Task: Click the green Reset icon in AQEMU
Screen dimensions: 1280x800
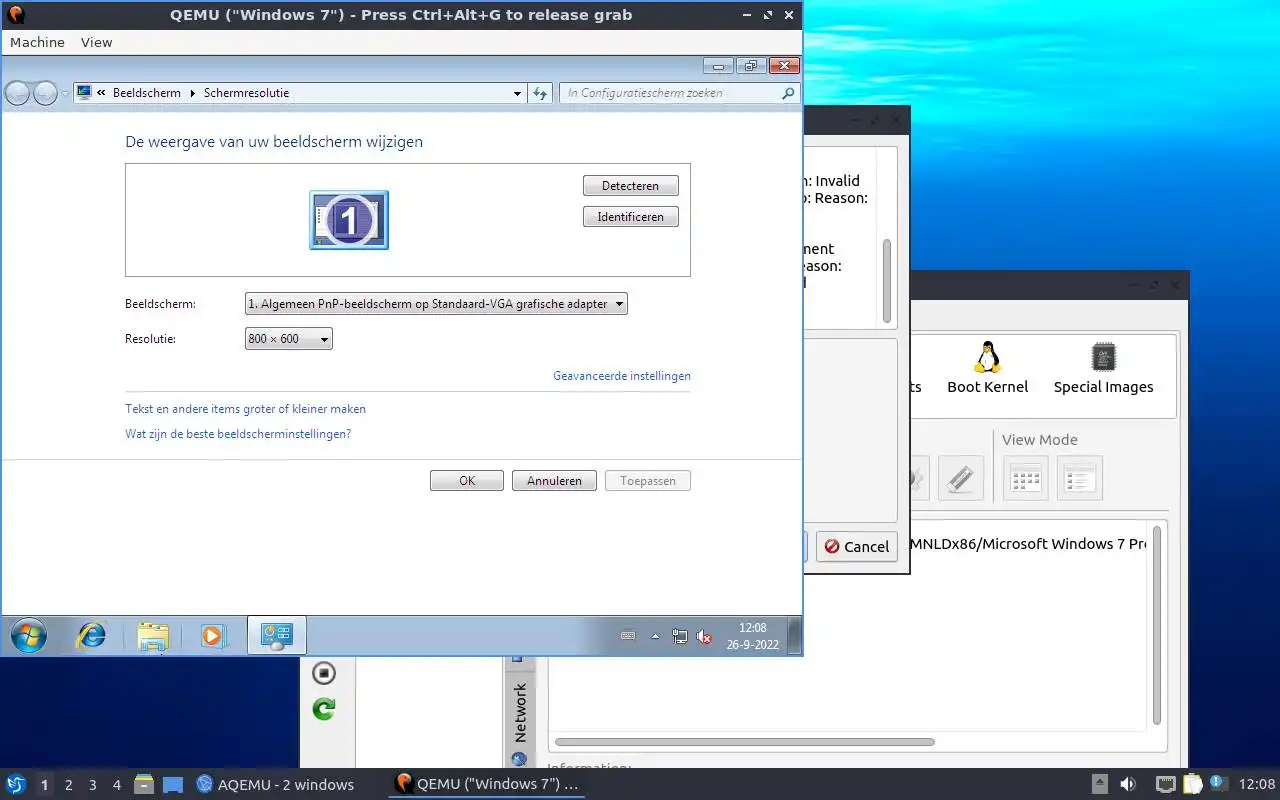Action: point(324,709)
